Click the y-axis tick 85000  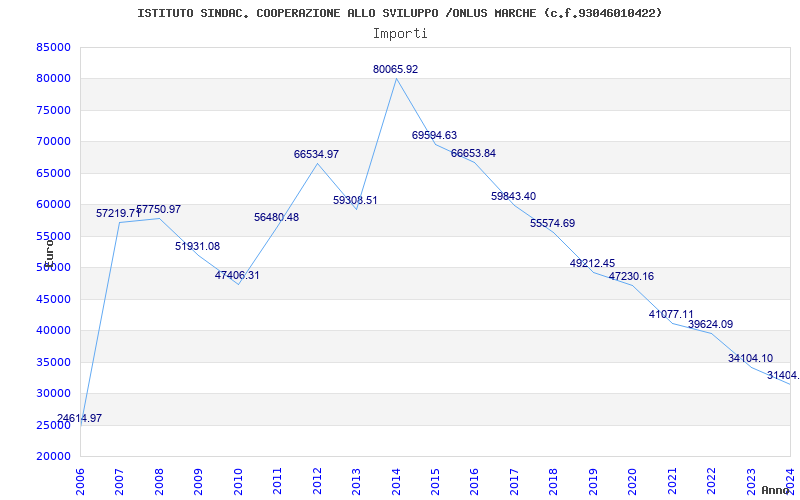click(53, 47)
